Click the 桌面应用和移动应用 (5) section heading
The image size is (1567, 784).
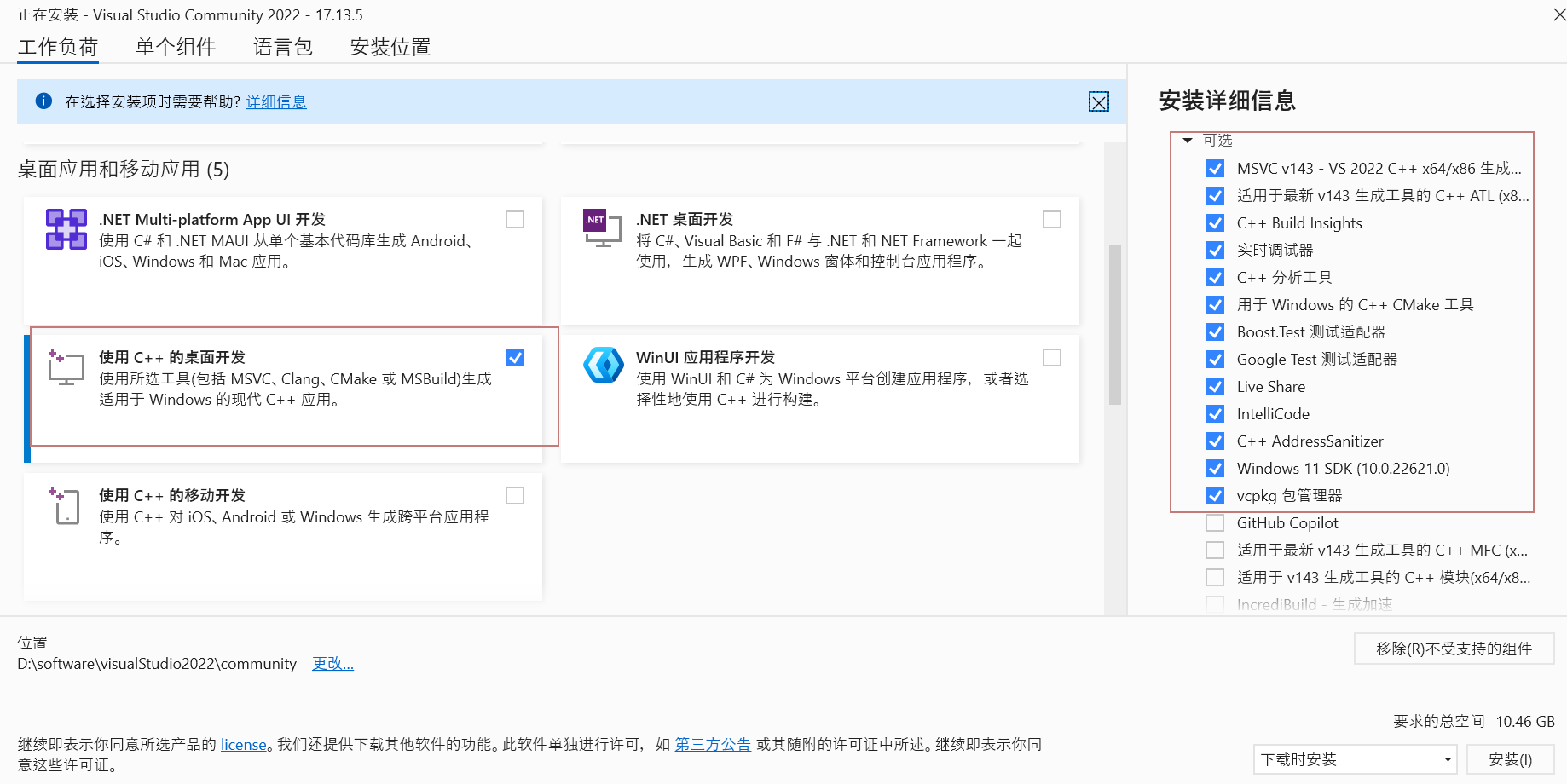pyautogui.click(x=124, y=170)
